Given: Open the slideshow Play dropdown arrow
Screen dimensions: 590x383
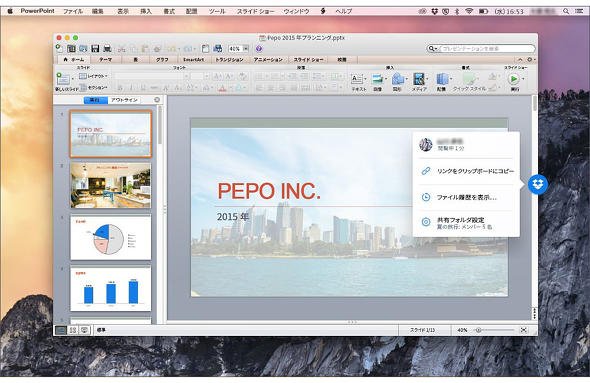Looking at the screenshot, I should coord(523,79).
